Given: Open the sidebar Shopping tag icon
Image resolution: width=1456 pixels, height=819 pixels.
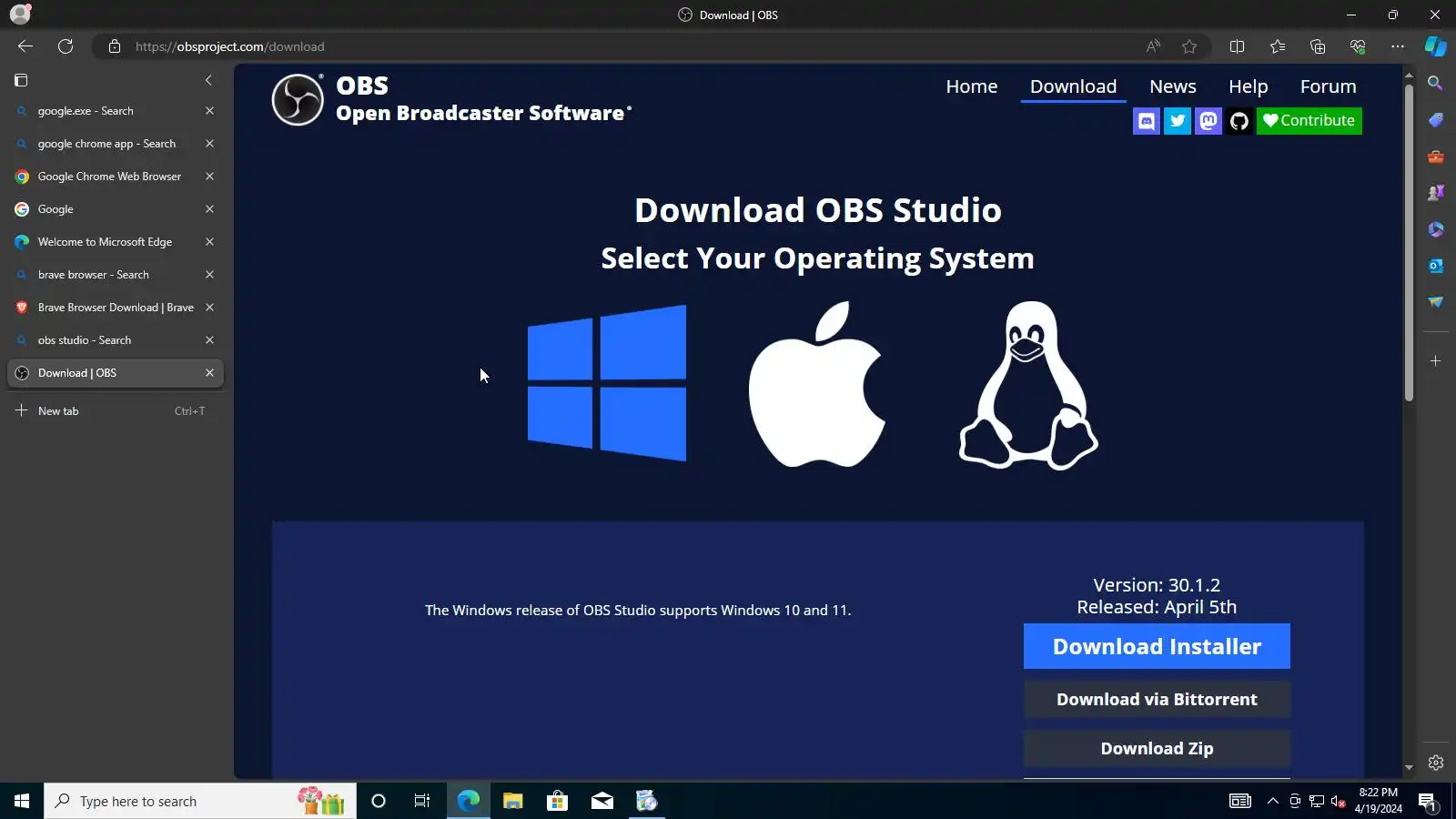Looking at the screenshot, I should coord(1436,120).
